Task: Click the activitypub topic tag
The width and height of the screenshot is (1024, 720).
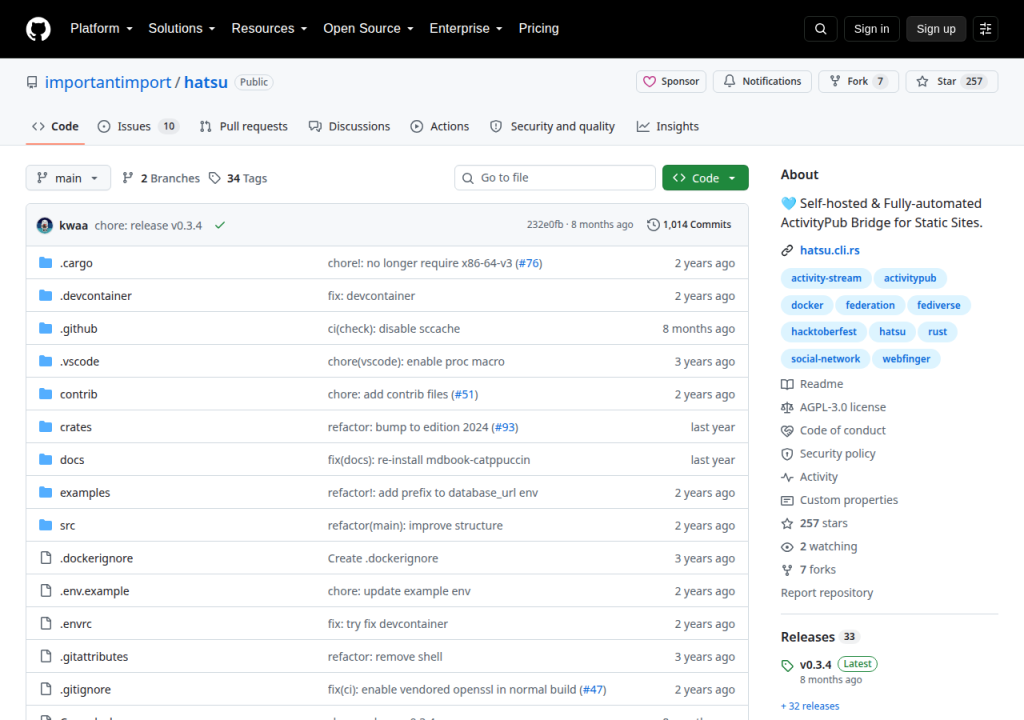Action: click(910, 278)
